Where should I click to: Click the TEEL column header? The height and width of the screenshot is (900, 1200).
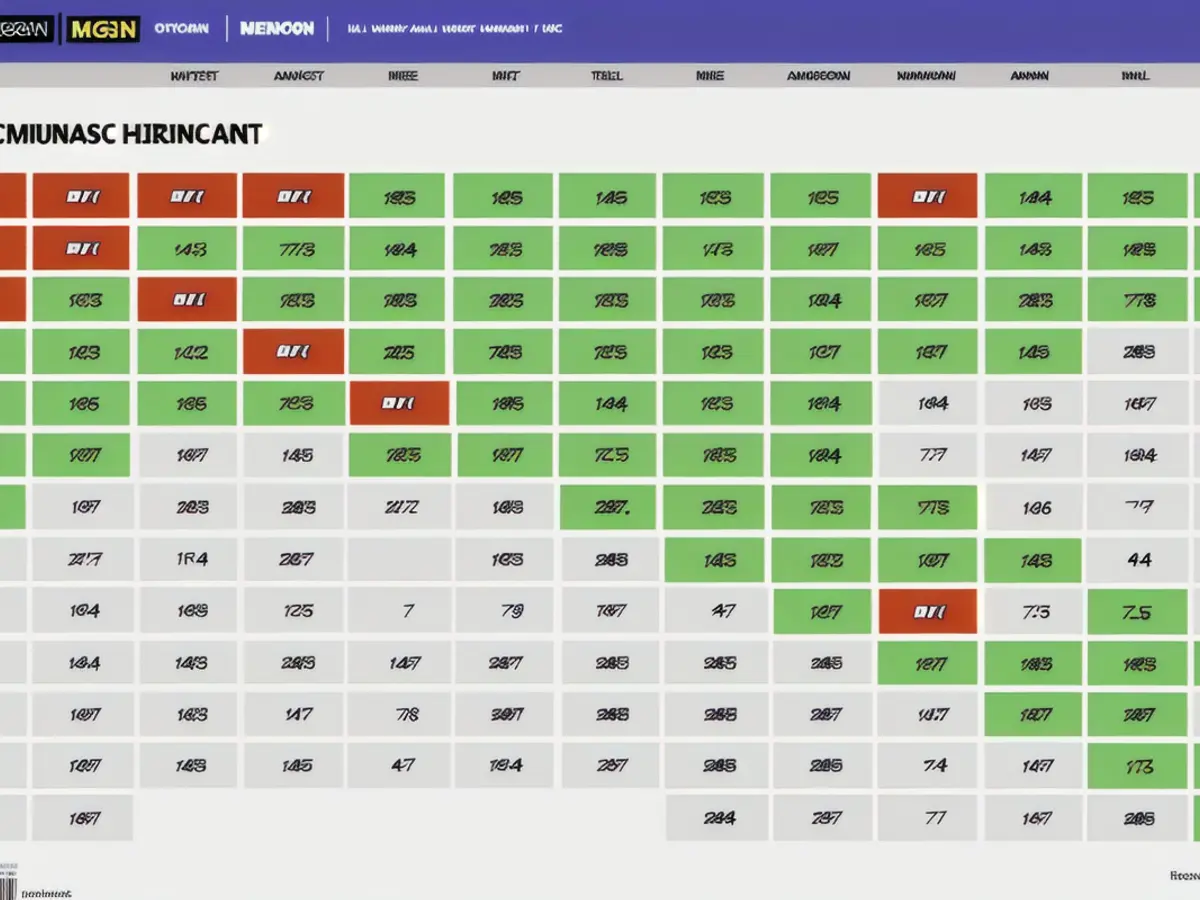tap(607, 75)
